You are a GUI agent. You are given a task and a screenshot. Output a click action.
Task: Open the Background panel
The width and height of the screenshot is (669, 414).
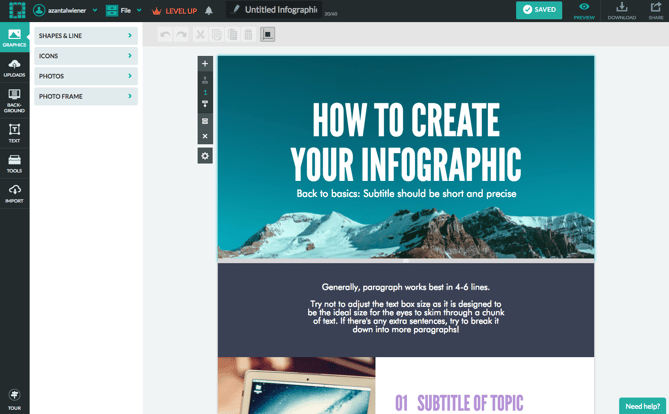[14, 99]
